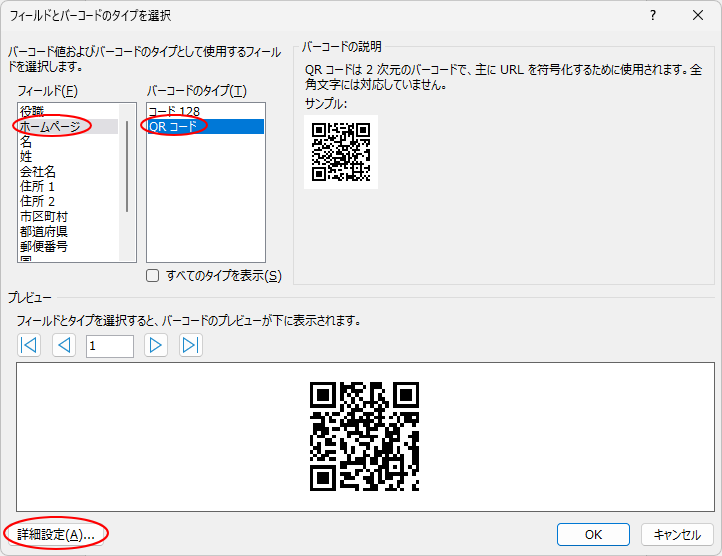722x556 pixels.
Task: Click the キャンセル button
Action: coord(677,534)
